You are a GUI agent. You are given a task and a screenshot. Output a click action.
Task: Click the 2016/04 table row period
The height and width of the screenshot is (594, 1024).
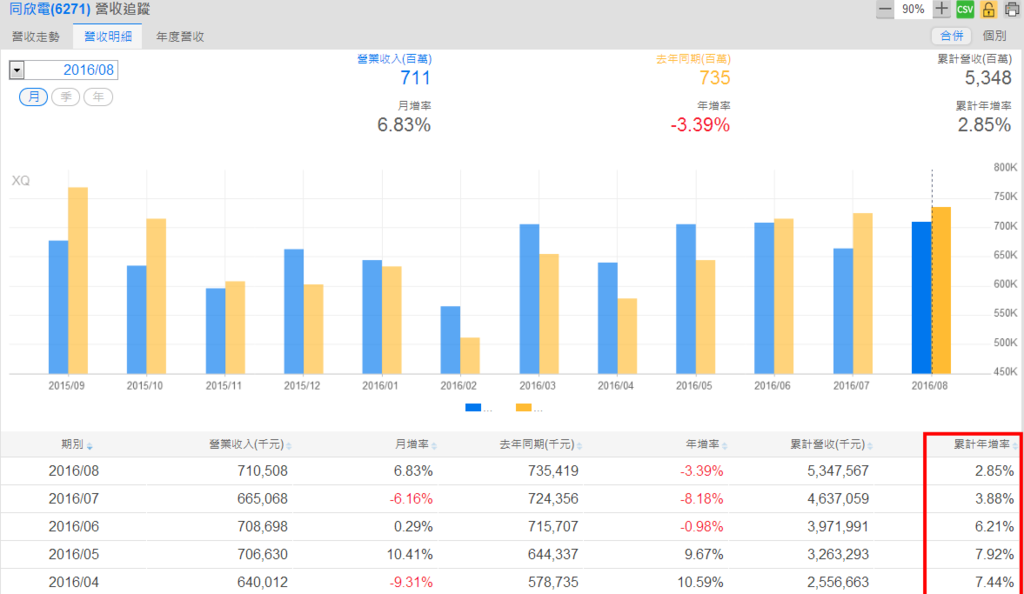[x=74, y=582]
